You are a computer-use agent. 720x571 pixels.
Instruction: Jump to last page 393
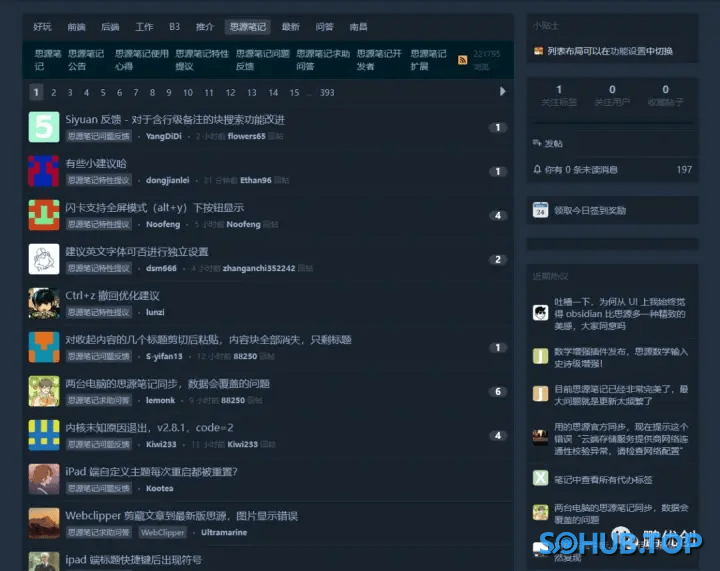pos(327,92)
